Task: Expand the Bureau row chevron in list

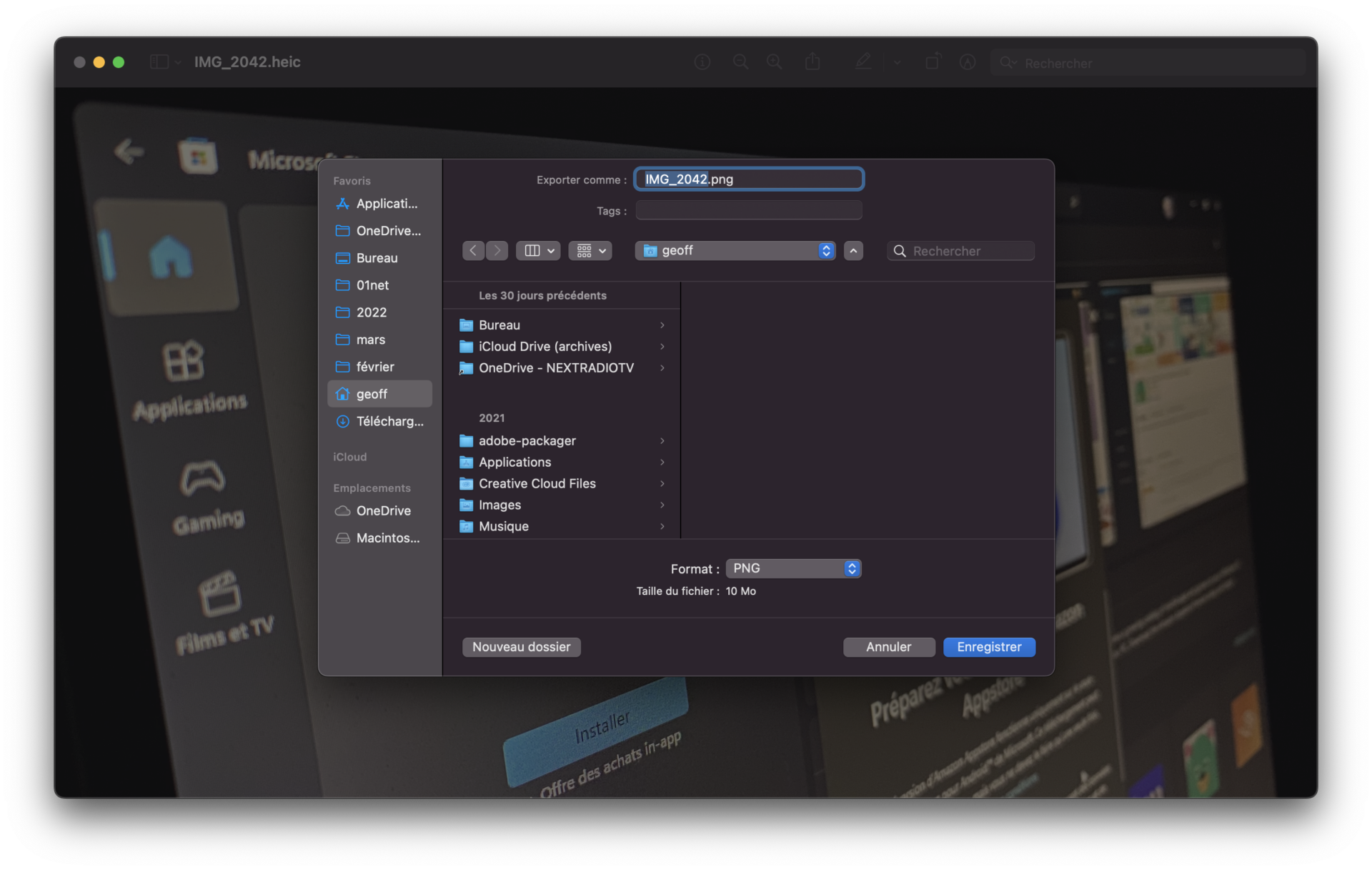Action: tap(662, 325)
